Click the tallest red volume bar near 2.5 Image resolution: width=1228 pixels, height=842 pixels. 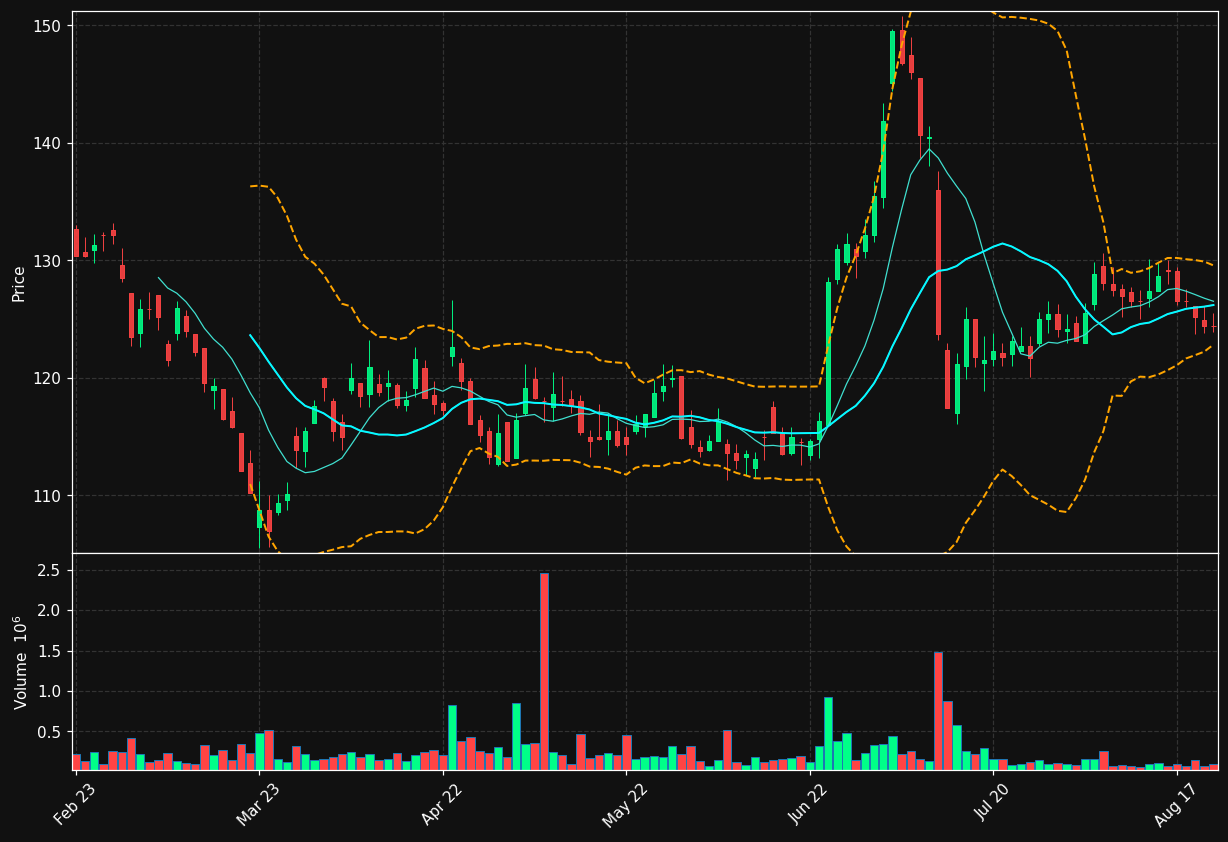click(x=544, y=671)
